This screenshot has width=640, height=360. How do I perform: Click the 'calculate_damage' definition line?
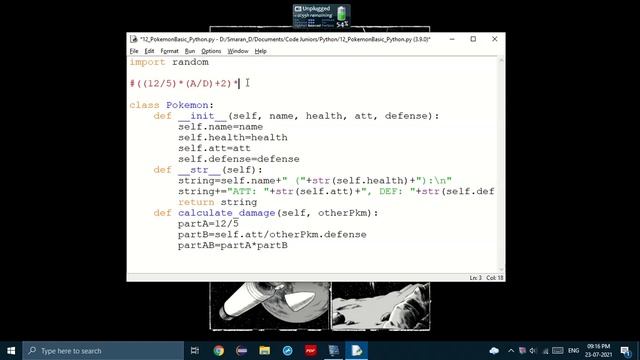pos(266,213)
